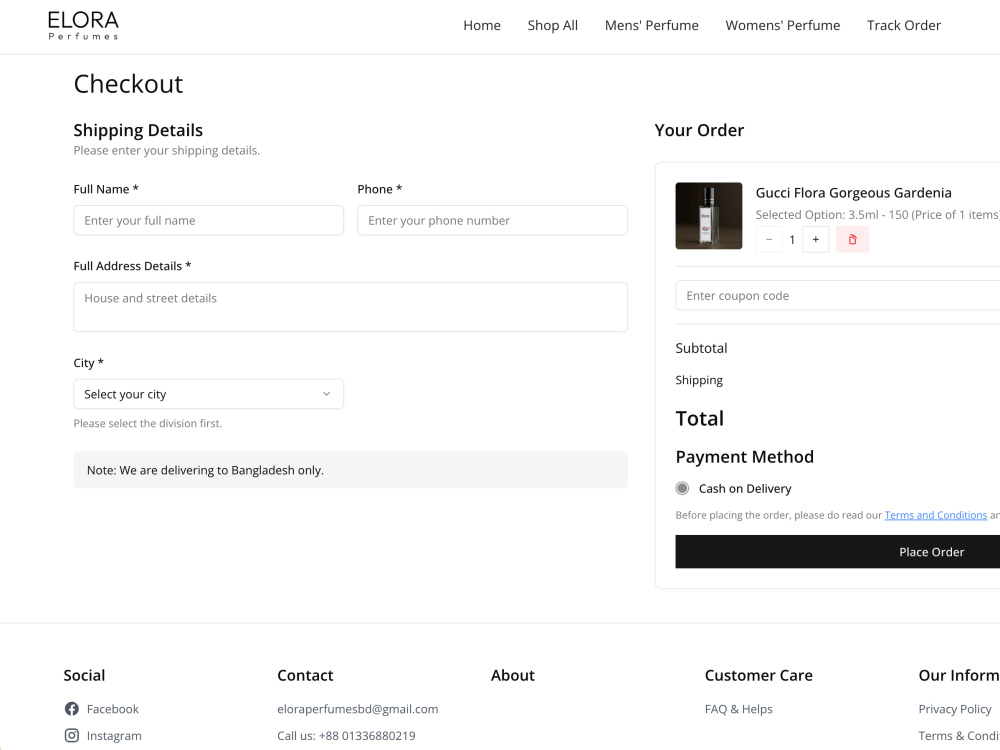Open the Privacy Policy footer link
Screen dimensions: 1000x750
click(955, 709)
